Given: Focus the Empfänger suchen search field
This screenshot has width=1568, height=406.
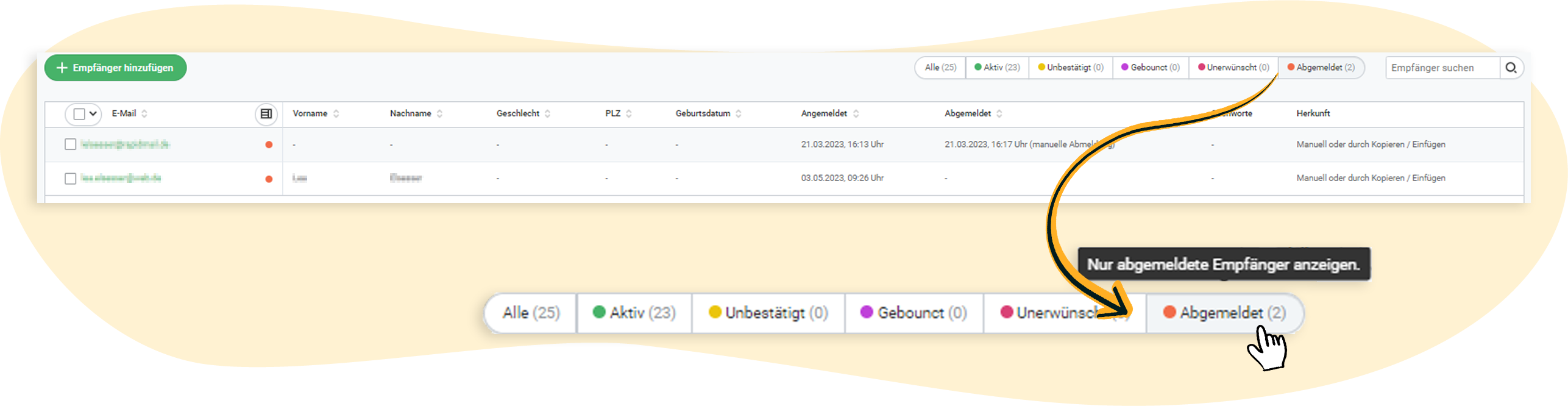Looking at the screenshot, I should coord(1441,68).
